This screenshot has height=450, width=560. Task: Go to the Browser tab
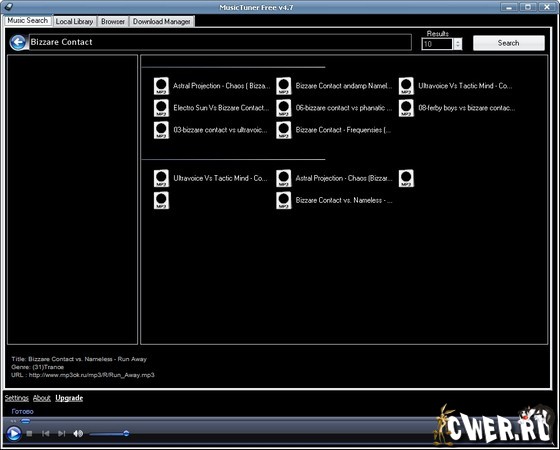(113, 21)
